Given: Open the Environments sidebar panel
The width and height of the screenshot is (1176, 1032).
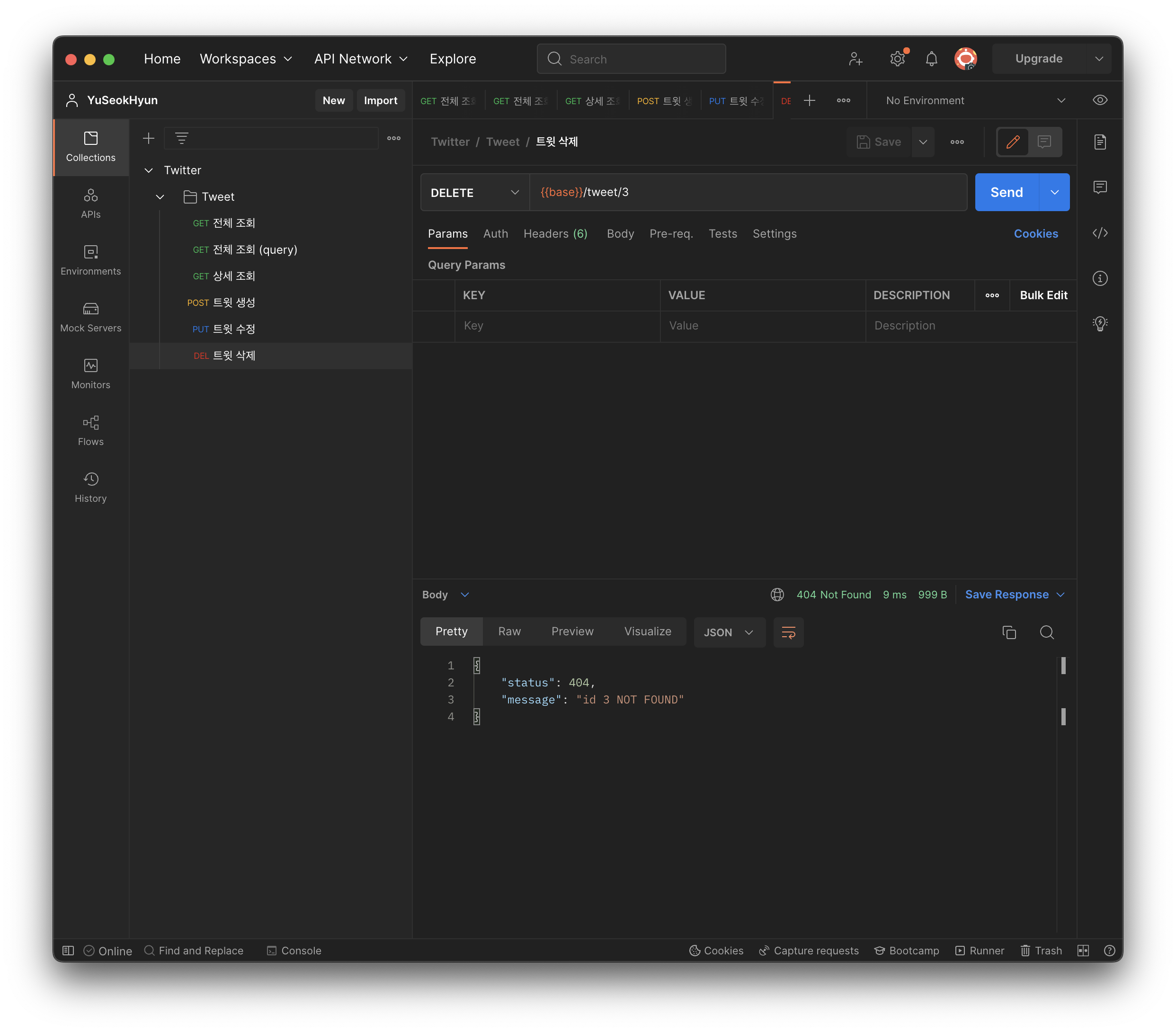Looking at the screenshot, I should 90,260.
